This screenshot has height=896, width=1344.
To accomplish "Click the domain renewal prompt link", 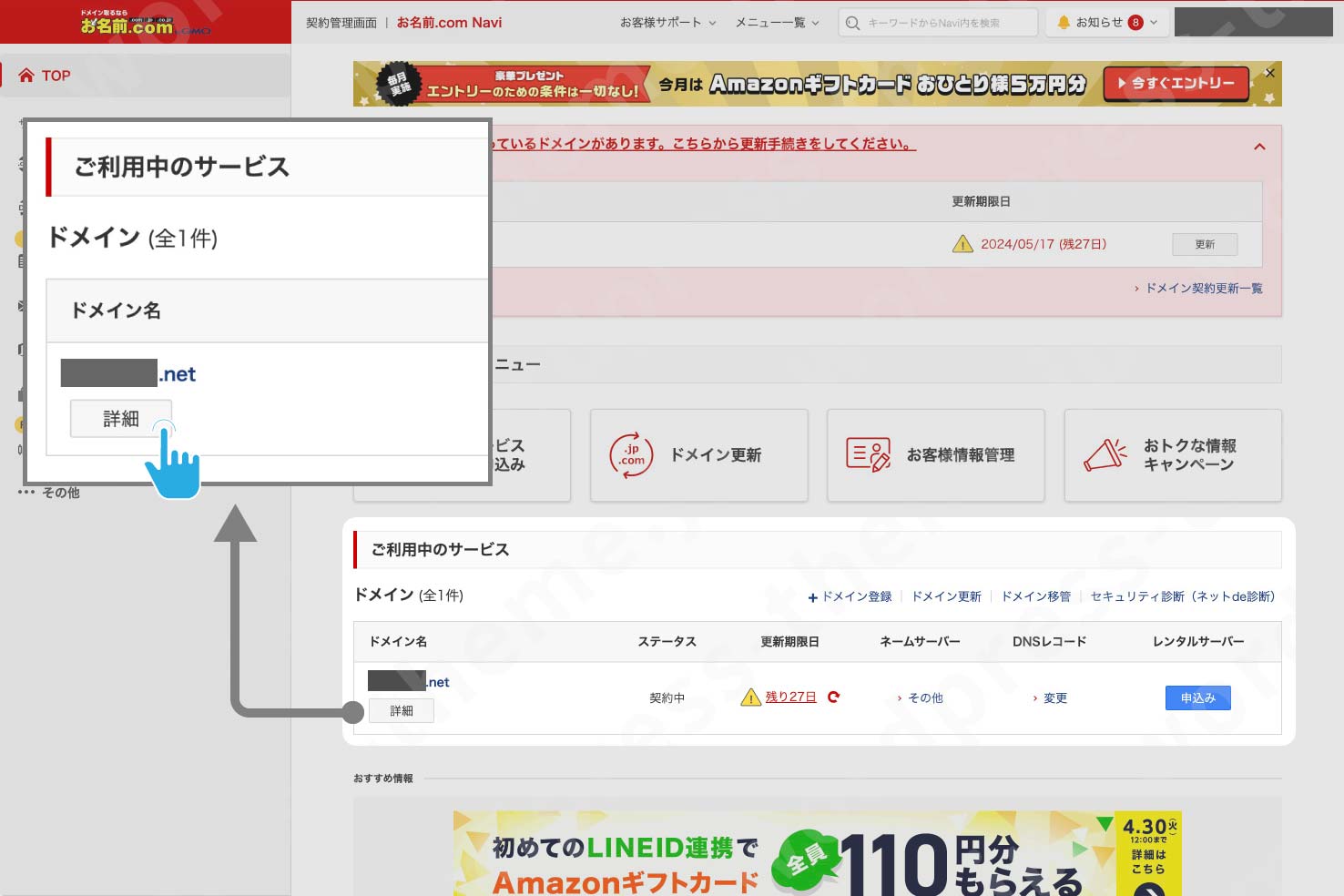I will point(704,144).
